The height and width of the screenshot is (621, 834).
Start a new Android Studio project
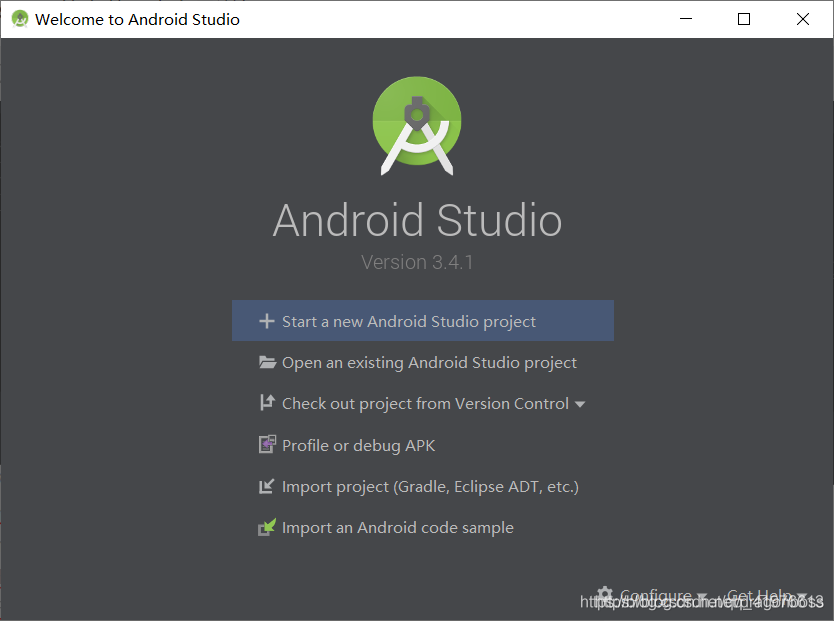(423, 321)
